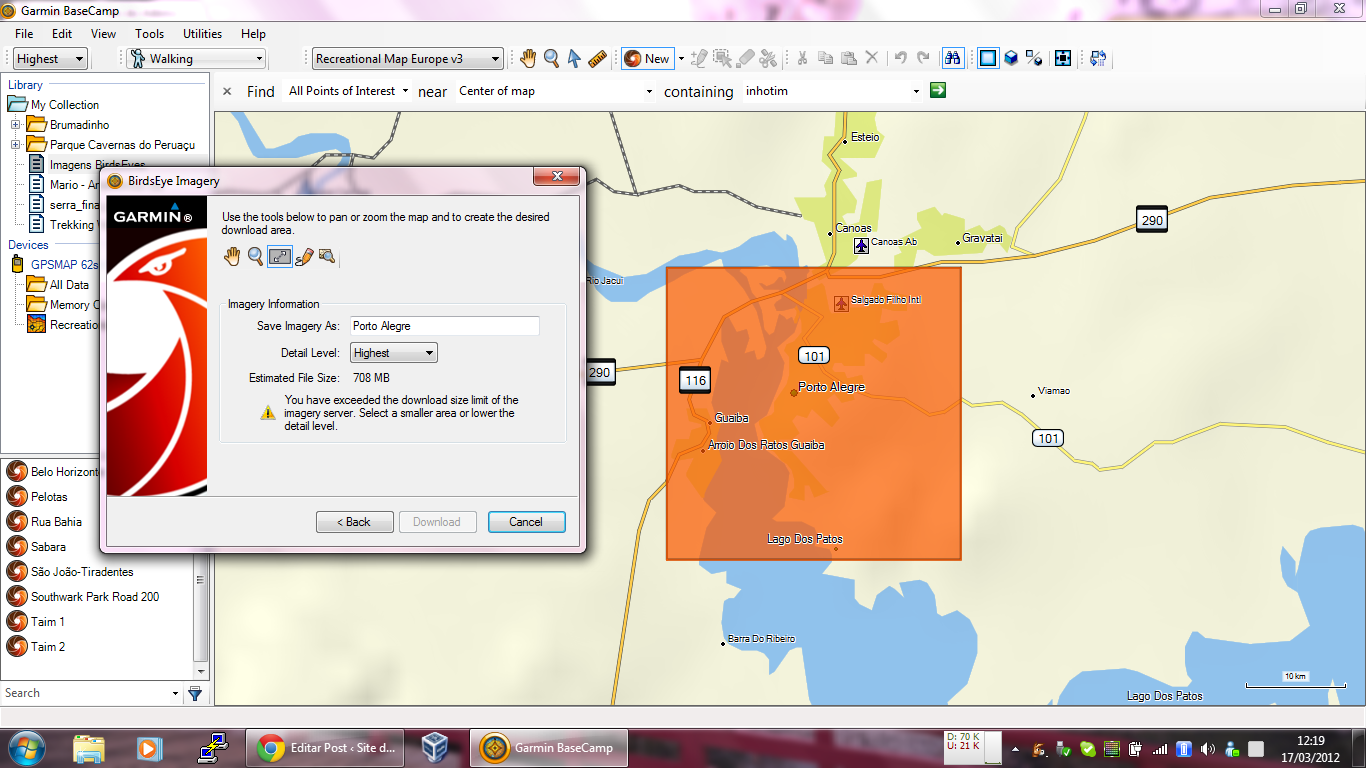Open the Detail Level dropdown in dialog
The height and width of the screenshot is (768, 1366).
394,353
